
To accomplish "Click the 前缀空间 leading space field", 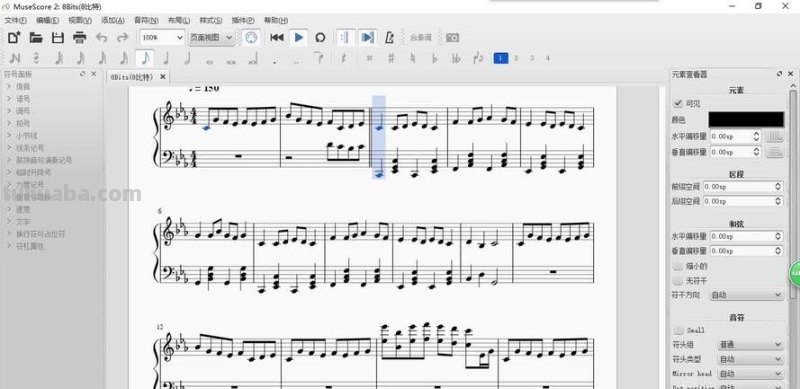I will coord(743,187).
